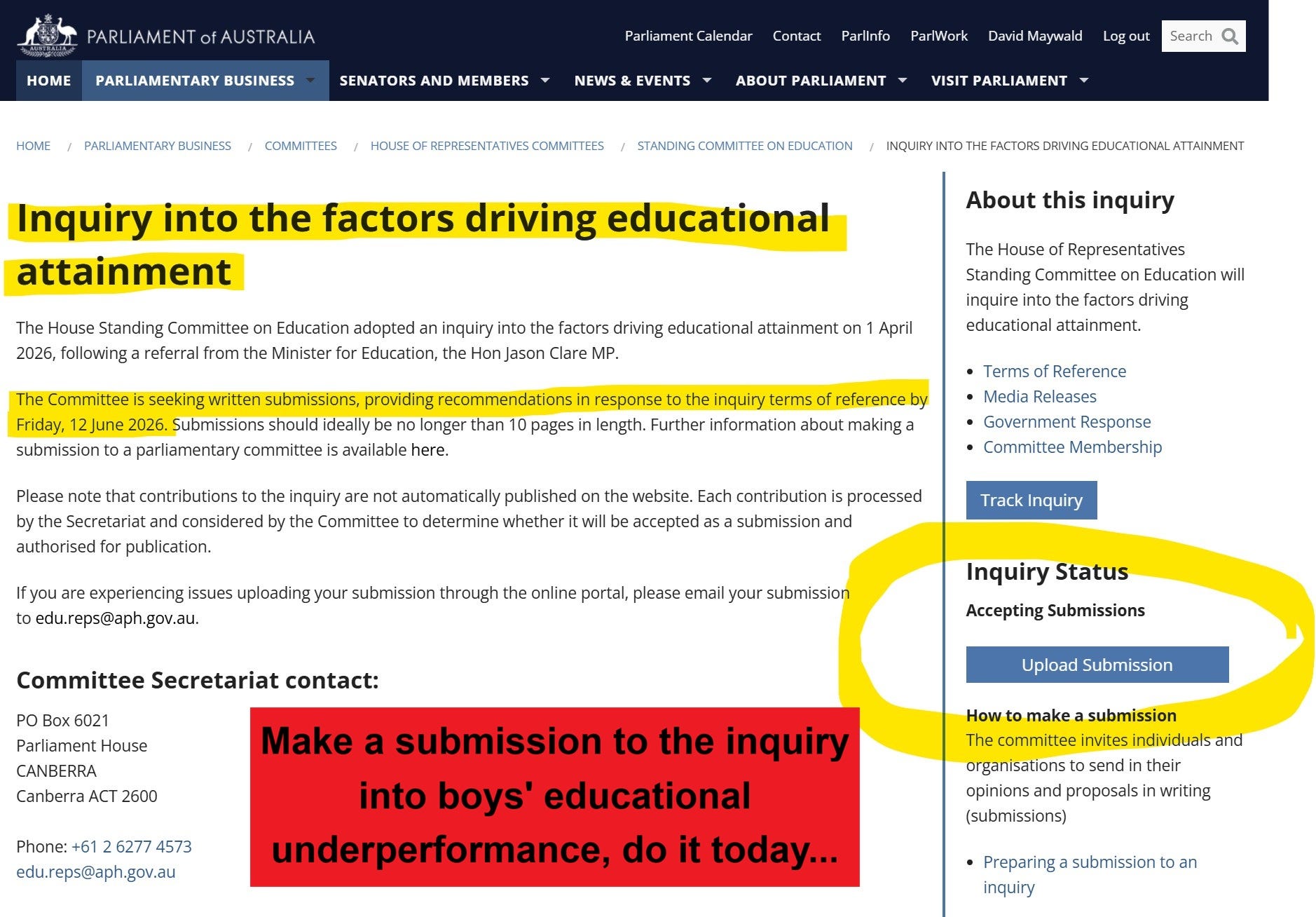Viewport: 1316px width, 917px height.
Task: Click the Committees breadcrumb link
Action: click(x=301, y=146)
